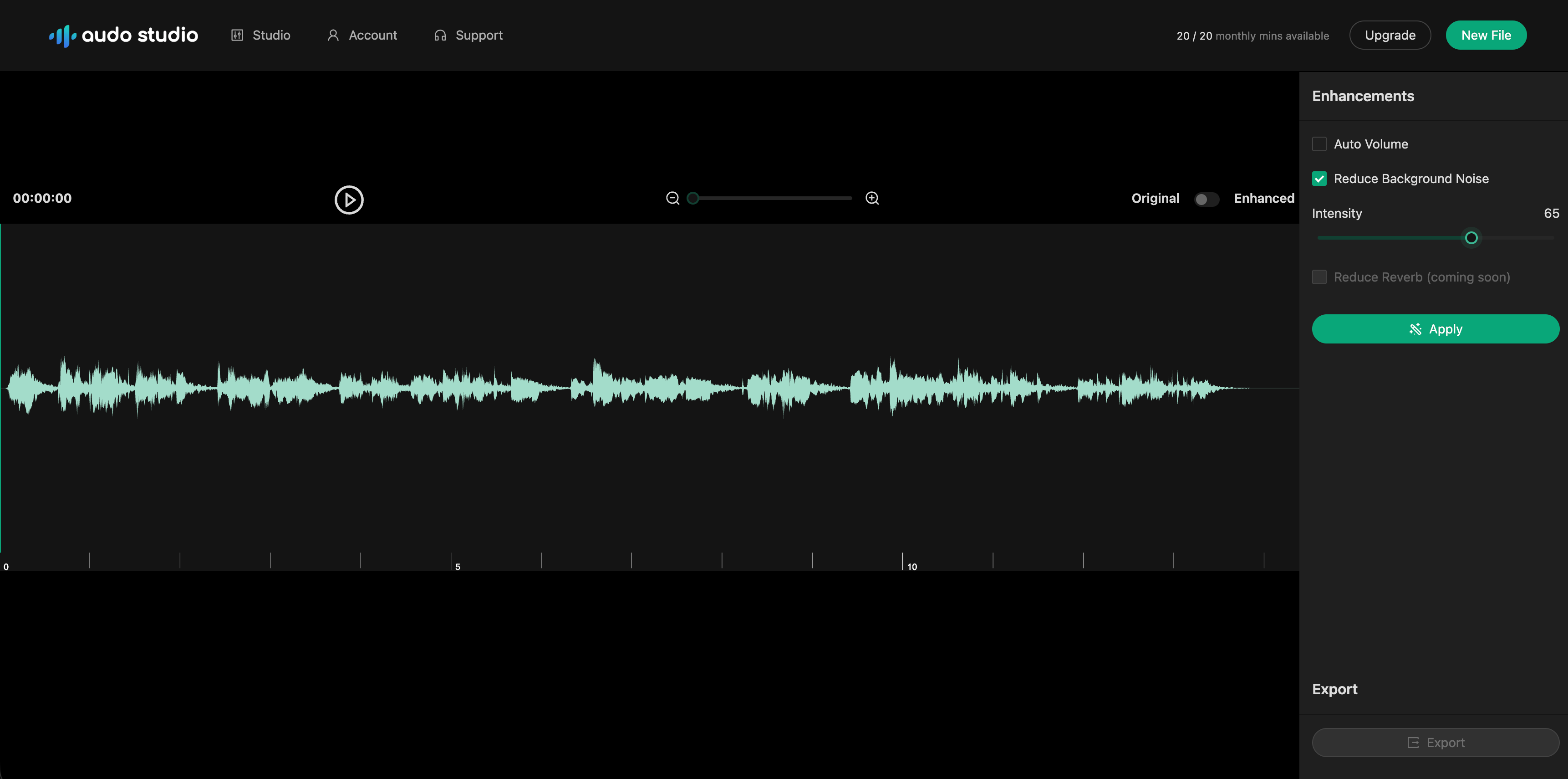Click the waveform zoom slider track
1568x779 pixels.
[x=773, y=199]
